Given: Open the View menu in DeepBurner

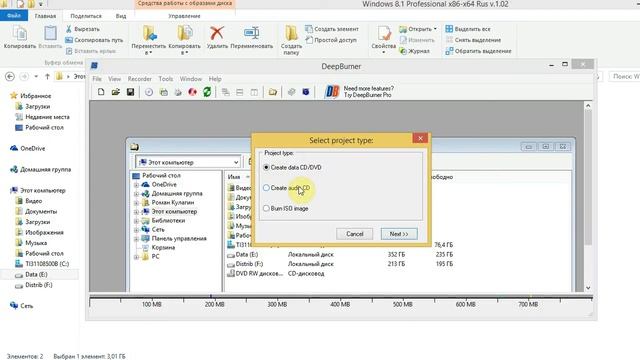Looking at the screenshot, I should [114, 79].
